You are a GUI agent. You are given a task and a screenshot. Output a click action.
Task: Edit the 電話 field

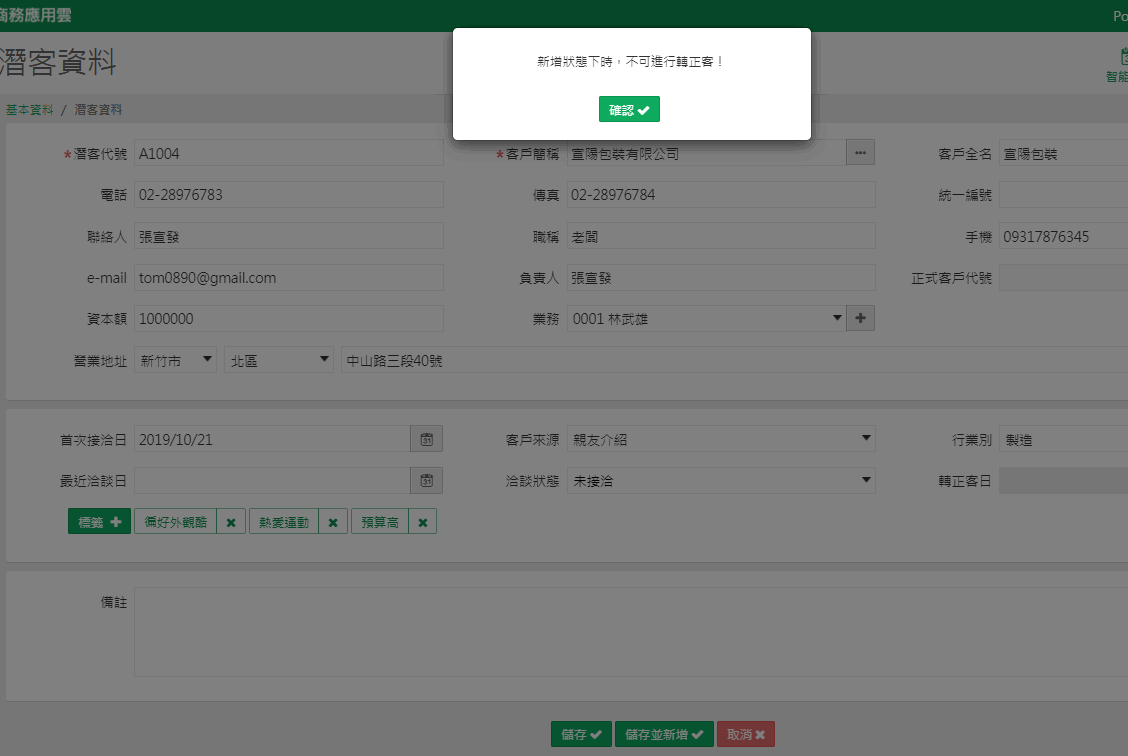tap(288, 194)
